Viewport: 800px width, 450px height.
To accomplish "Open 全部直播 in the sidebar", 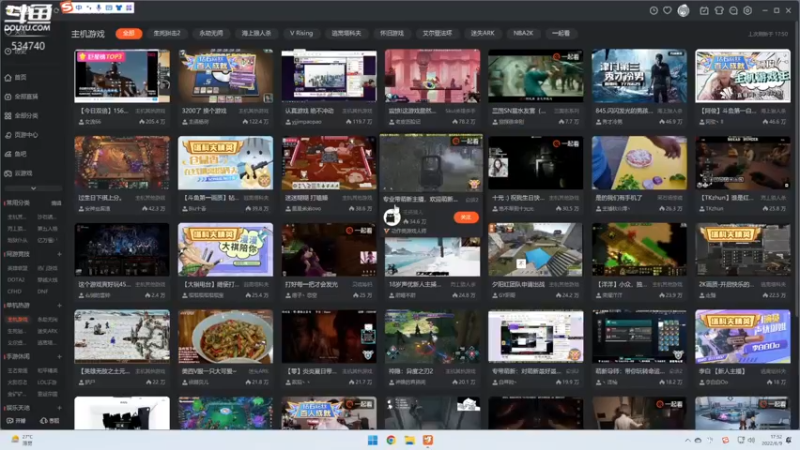I will pos(21,96).
